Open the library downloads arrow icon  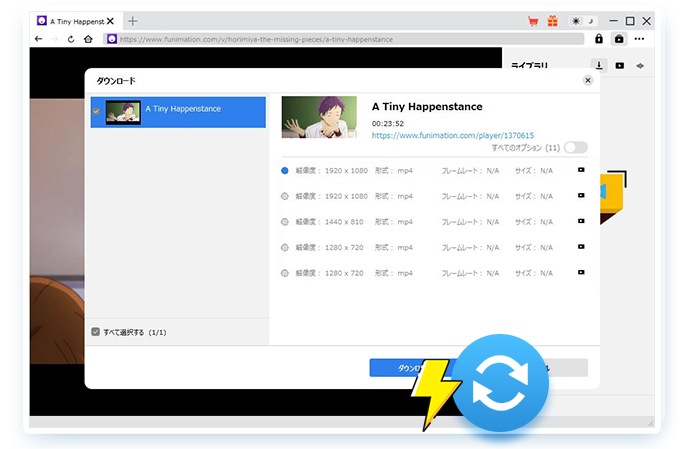[x=599, y=65]
